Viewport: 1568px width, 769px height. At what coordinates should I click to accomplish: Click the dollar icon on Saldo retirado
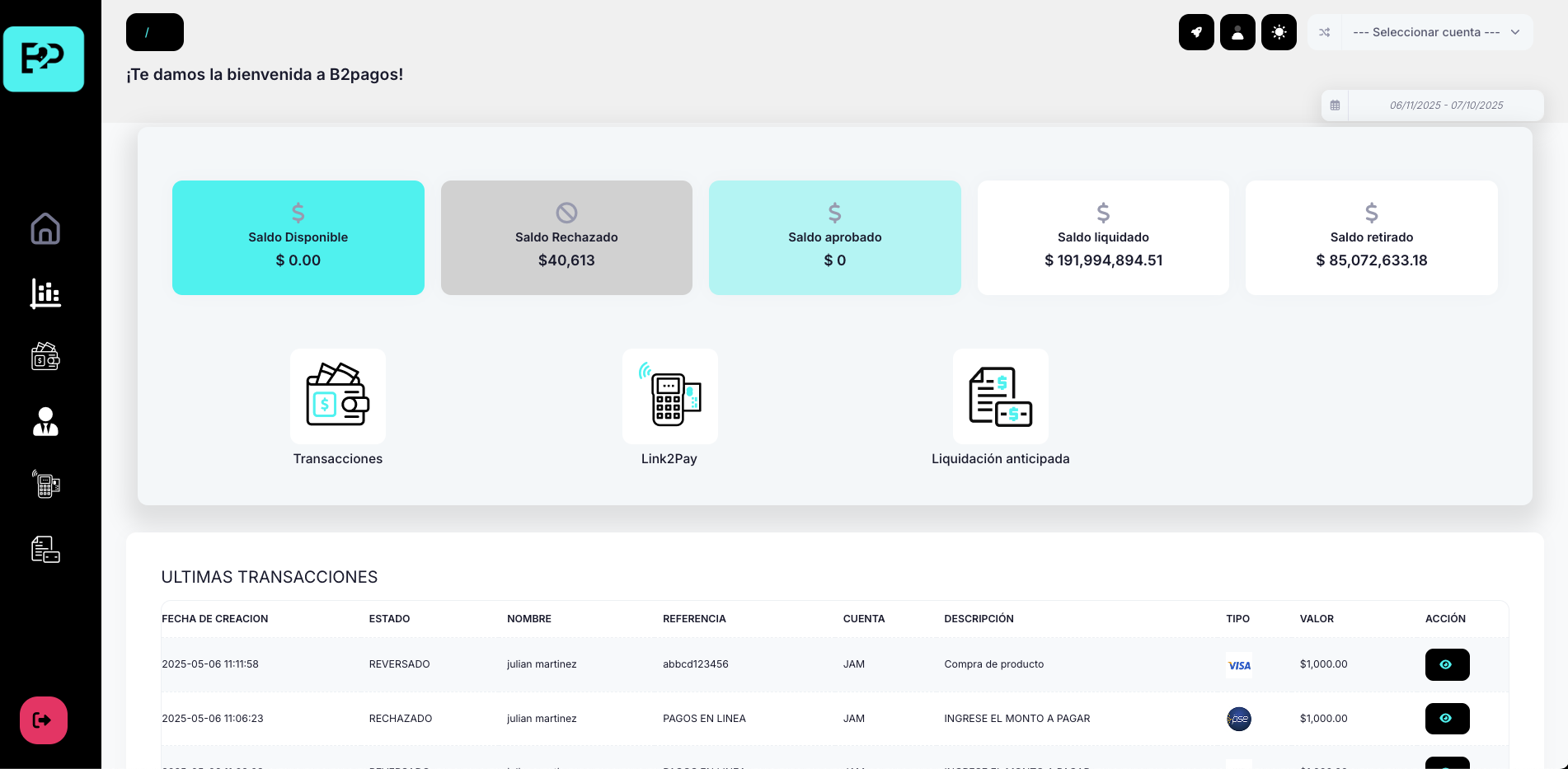[x=1372, y=213]
